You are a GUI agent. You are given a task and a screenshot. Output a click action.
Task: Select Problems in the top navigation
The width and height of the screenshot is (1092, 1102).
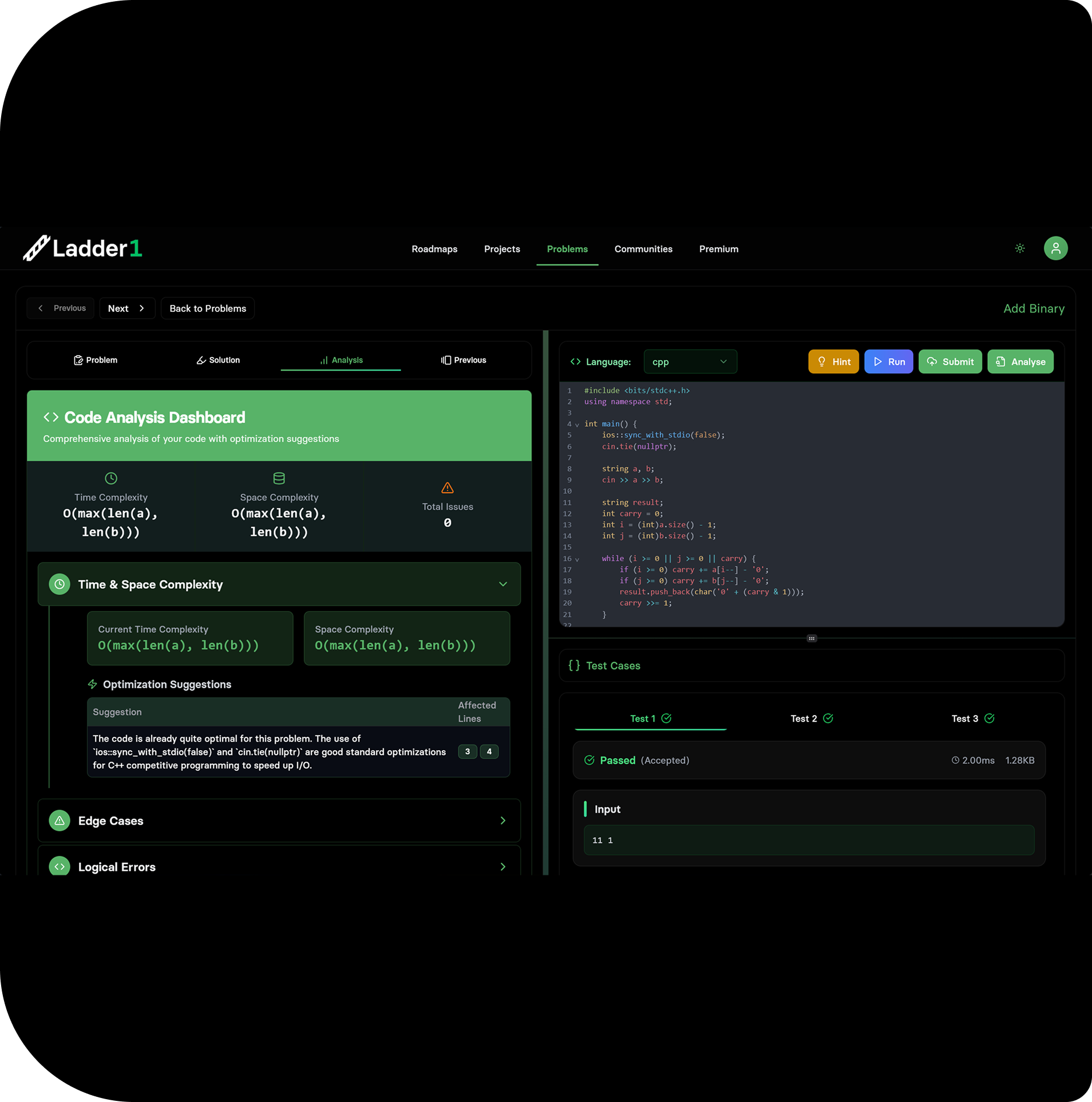pos(567,248)
